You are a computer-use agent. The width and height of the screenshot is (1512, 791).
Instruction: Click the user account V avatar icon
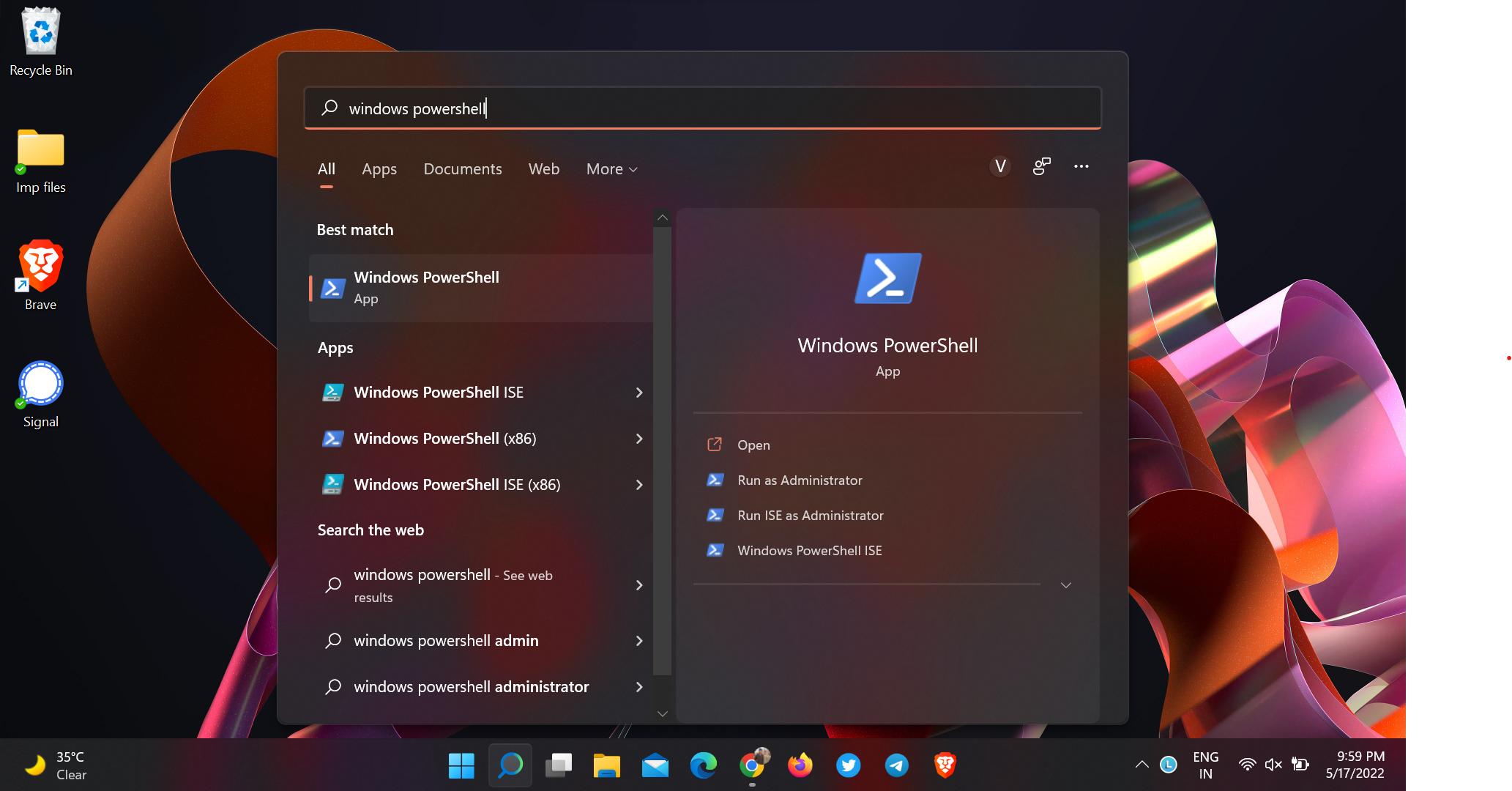coord(1000,167)
